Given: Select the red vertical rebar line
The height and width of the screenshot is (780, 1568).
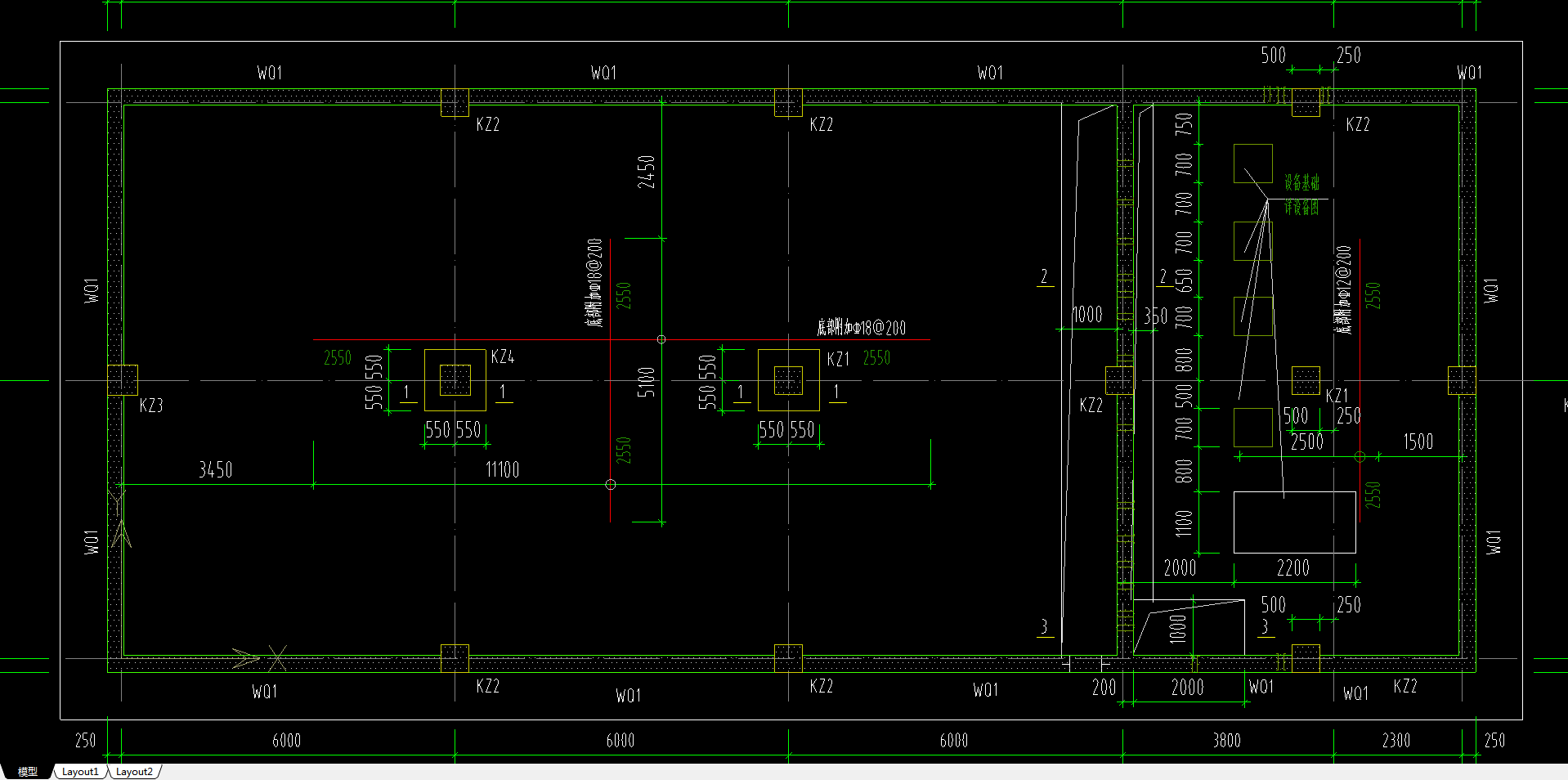Looking at the screenshot, I should tap(610, 380).
